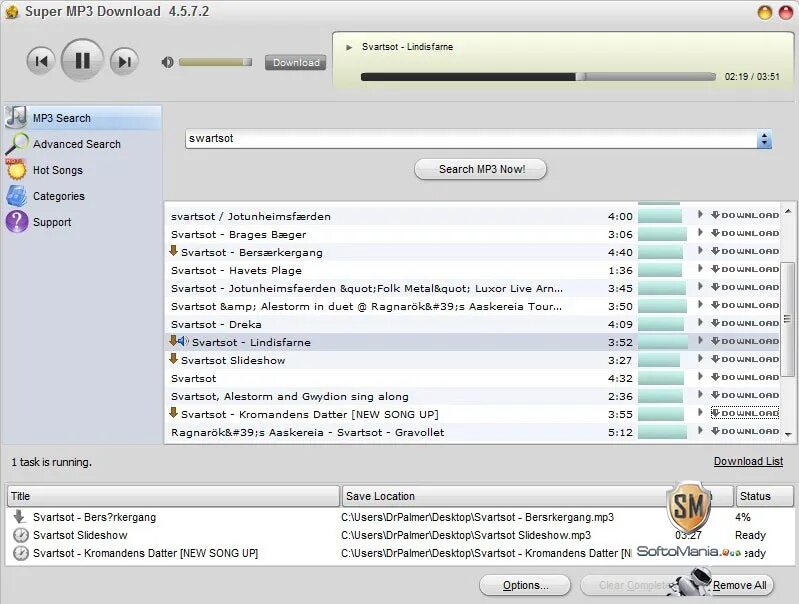Open the Hot Songs section

58,170
